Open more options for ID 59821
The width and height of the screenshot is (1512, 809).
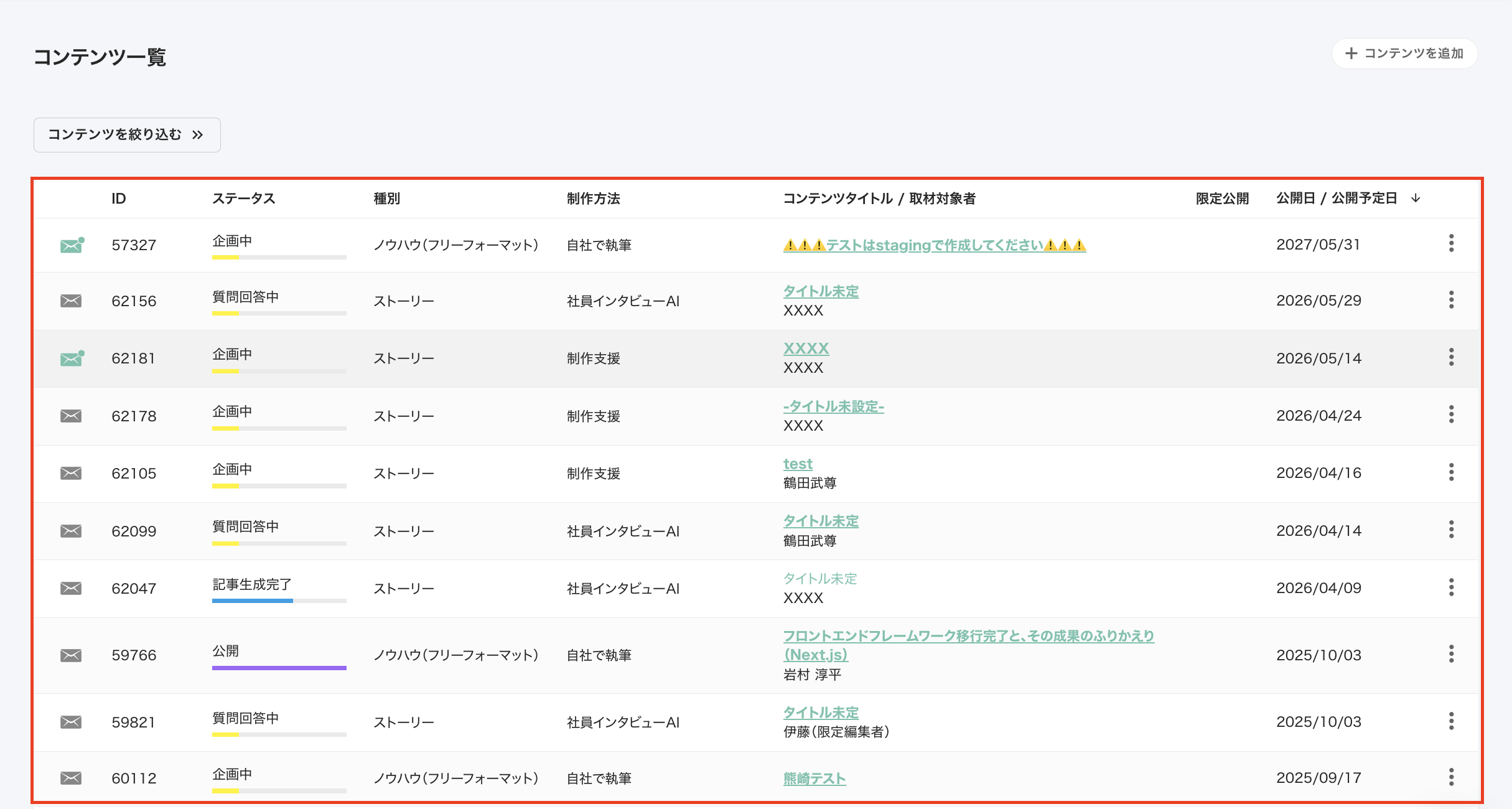(1451, 721)
